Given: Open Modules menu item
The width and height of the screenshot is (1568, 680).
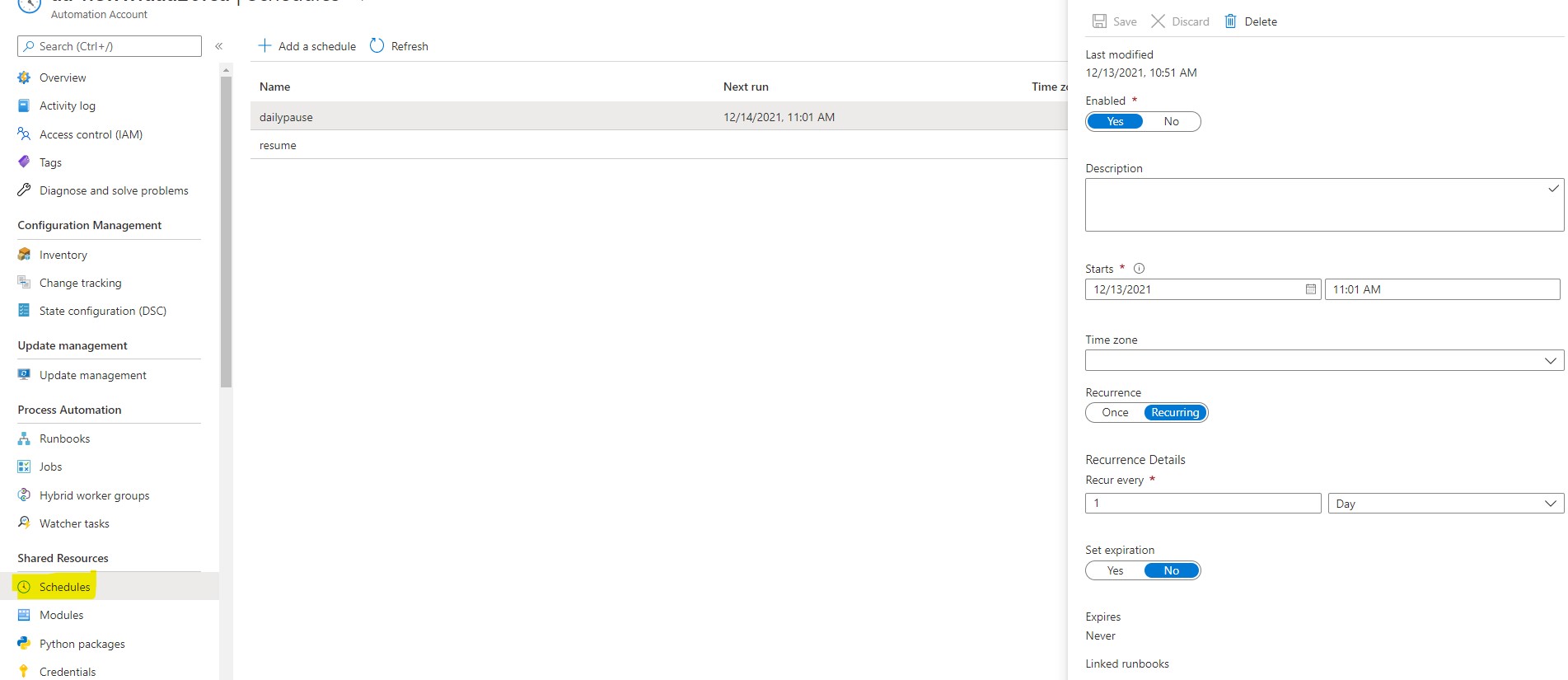Looking at the screenshot, I should [x=61, y=615].
